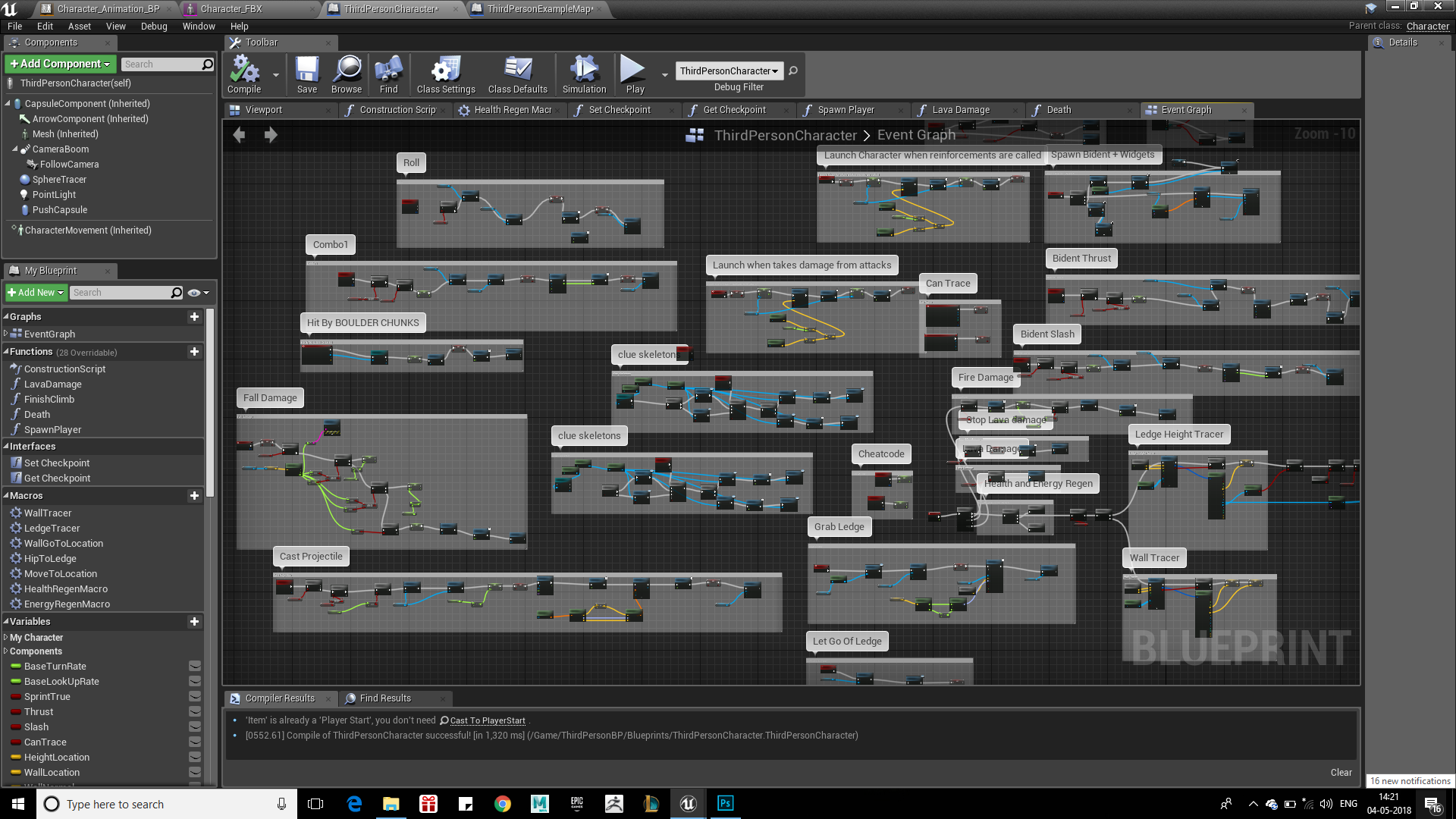
Task: Open Compile options dropdown arrow
Action: click(x=276, y=75)
